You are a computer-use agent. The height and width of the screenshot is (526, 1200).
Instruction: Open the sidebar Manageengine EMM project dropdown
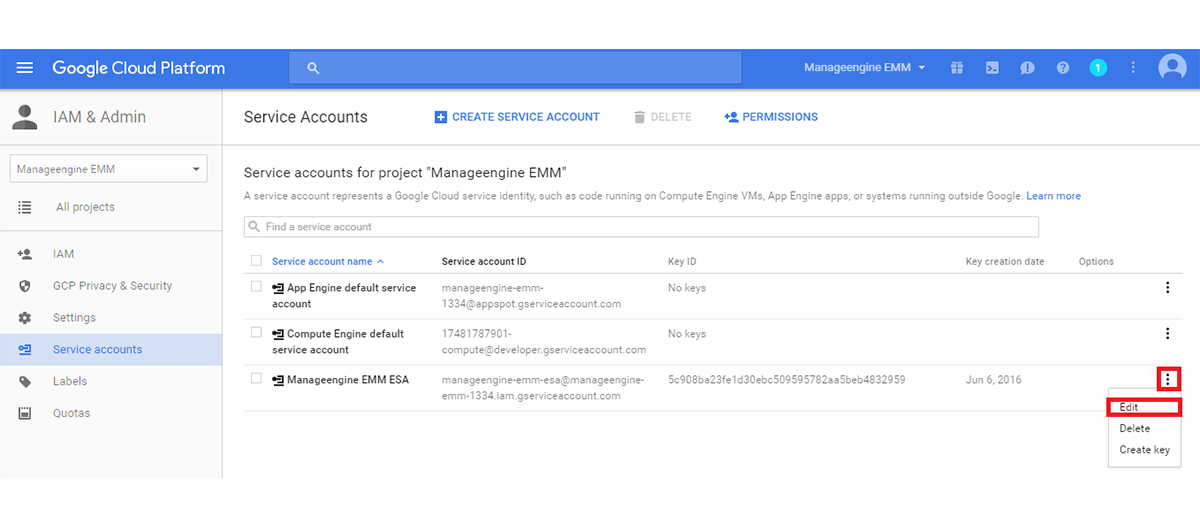(x=108, y=169)
